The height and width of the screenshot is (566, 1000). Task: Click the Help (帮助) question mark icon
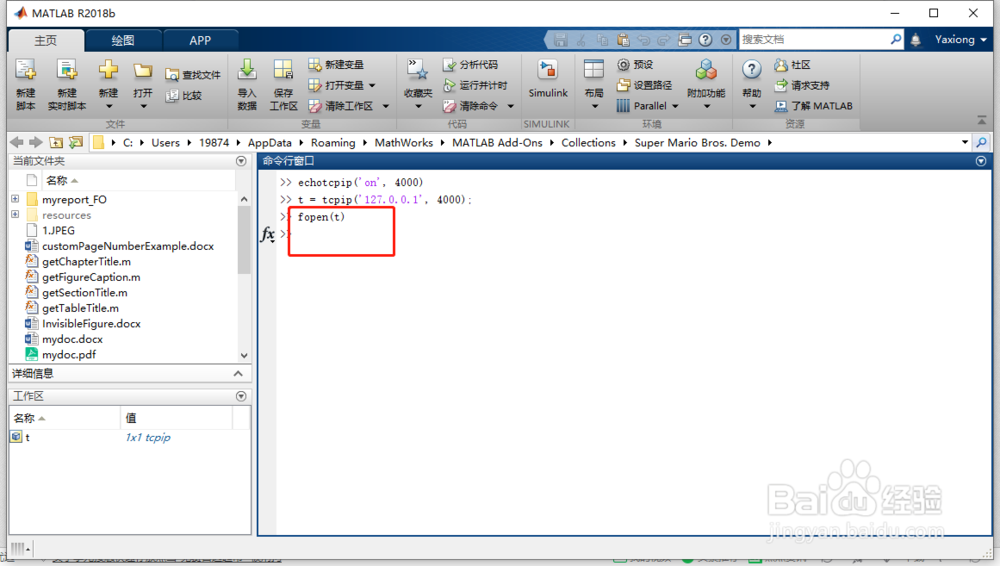752,69
